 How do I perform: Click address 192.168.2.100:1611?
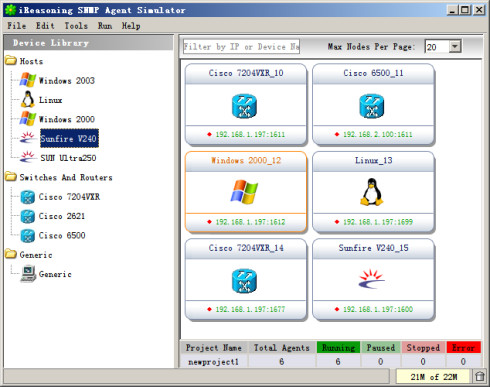tap(378, 134)
